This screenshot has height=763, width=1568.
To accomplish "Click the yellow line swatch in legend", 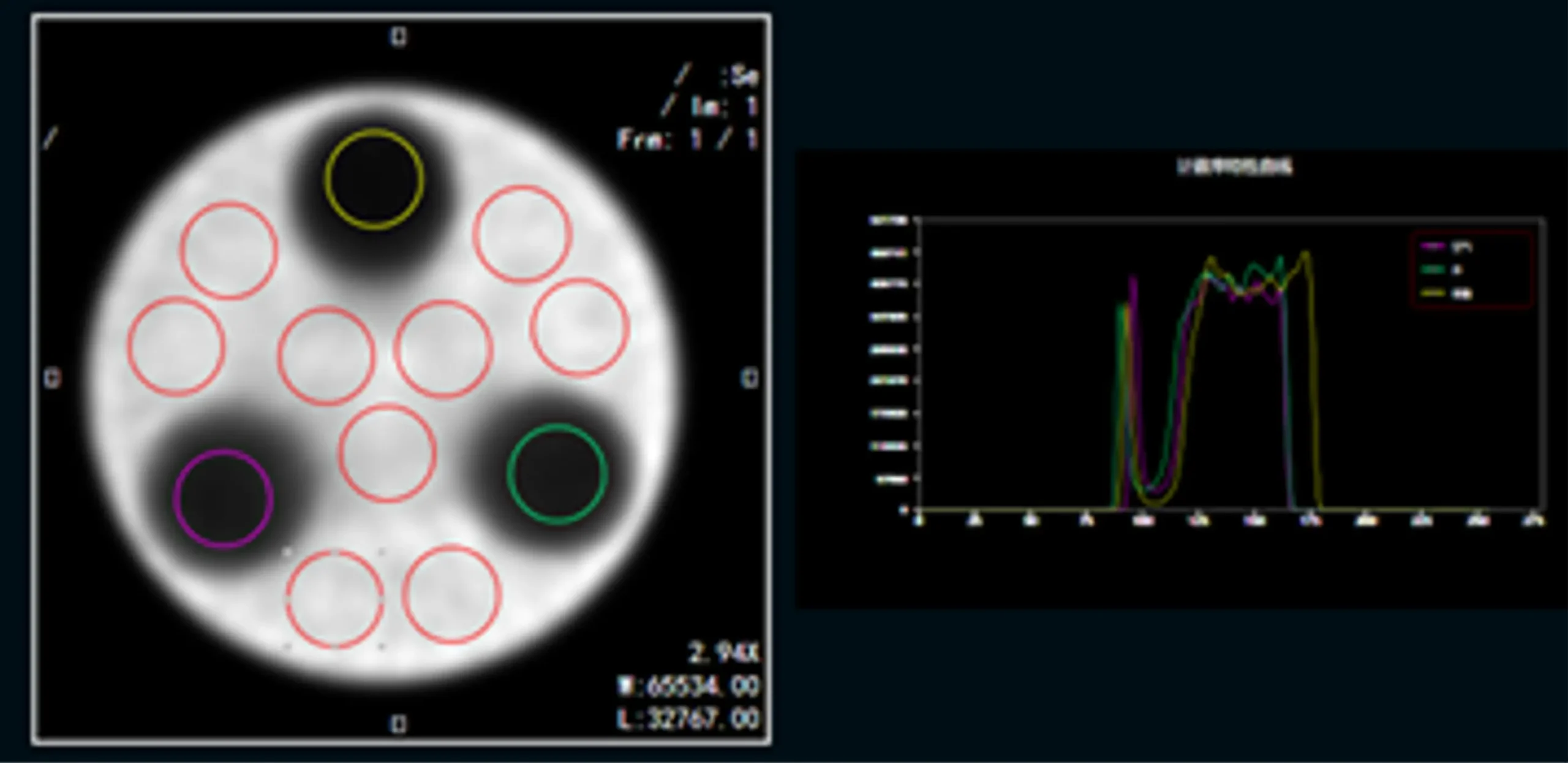I will pos(1433,294).
